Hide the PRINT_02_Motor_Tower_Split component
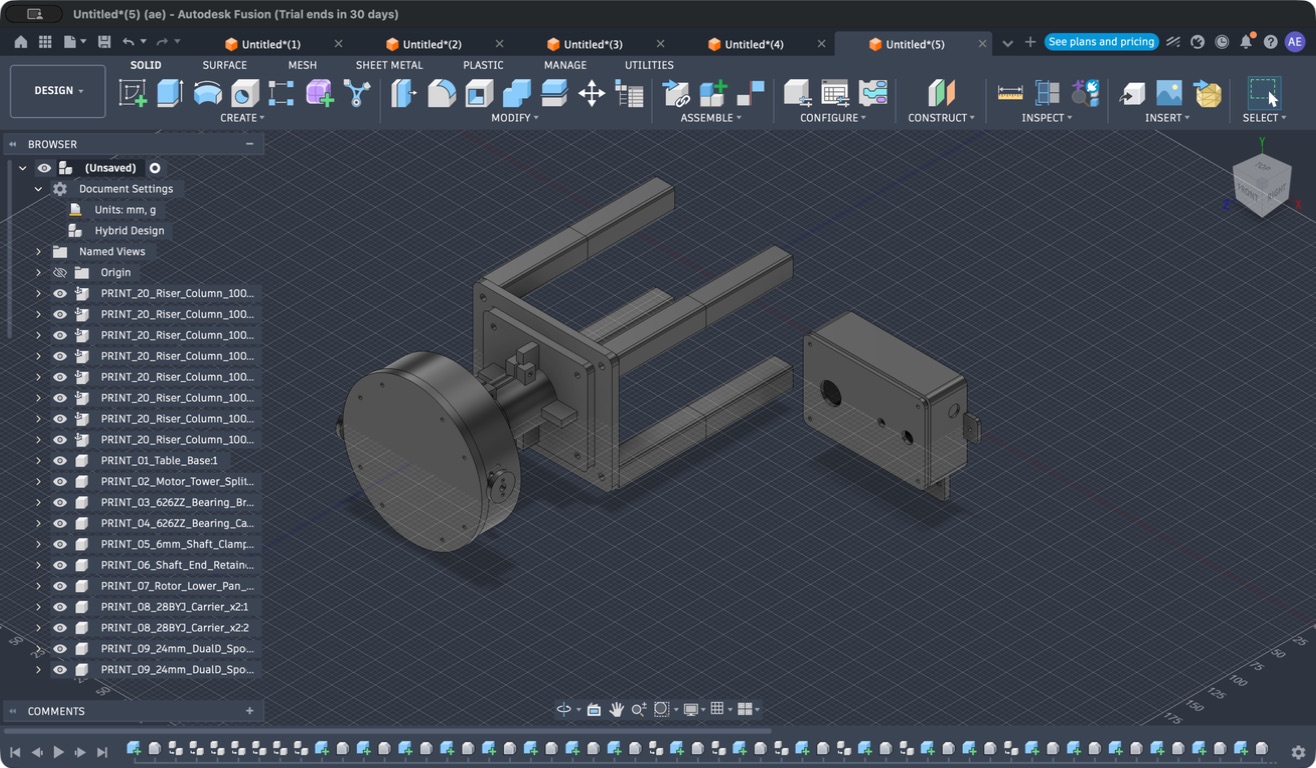 60,481
